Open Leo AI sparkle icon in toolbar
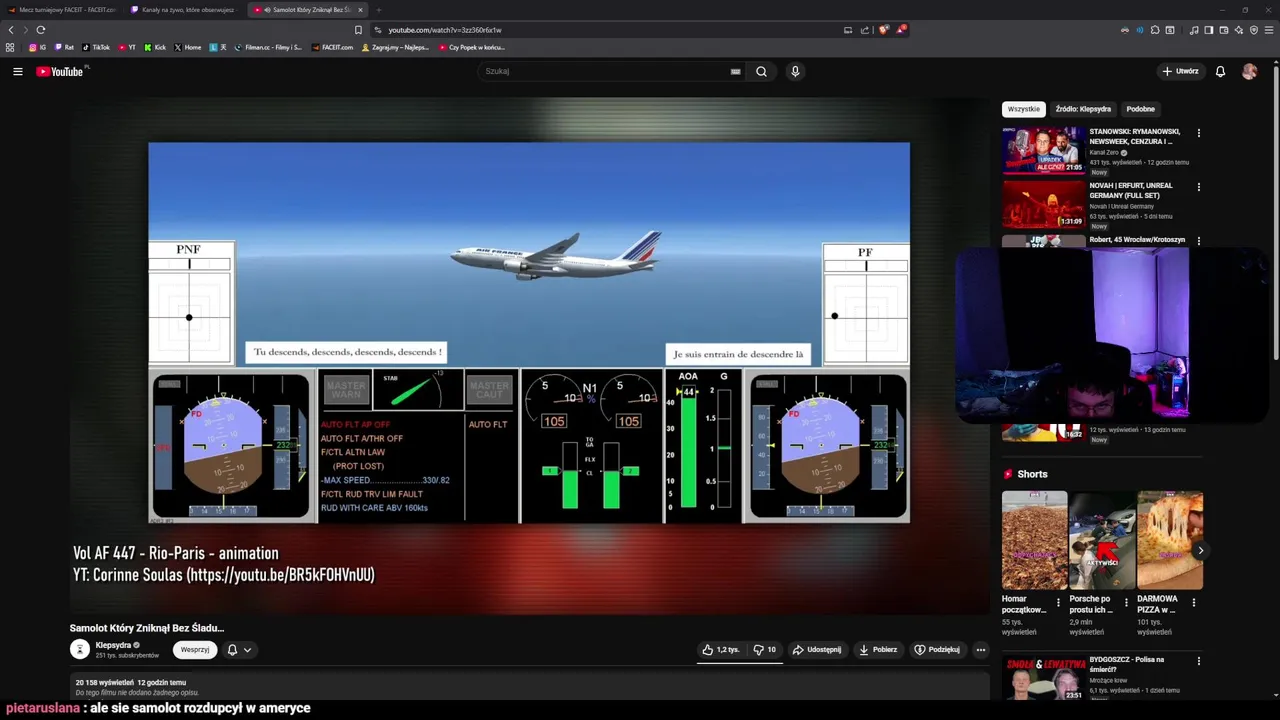Image resolution: width=1280 pixels, height=720 pixels. tap(1239, 30)
